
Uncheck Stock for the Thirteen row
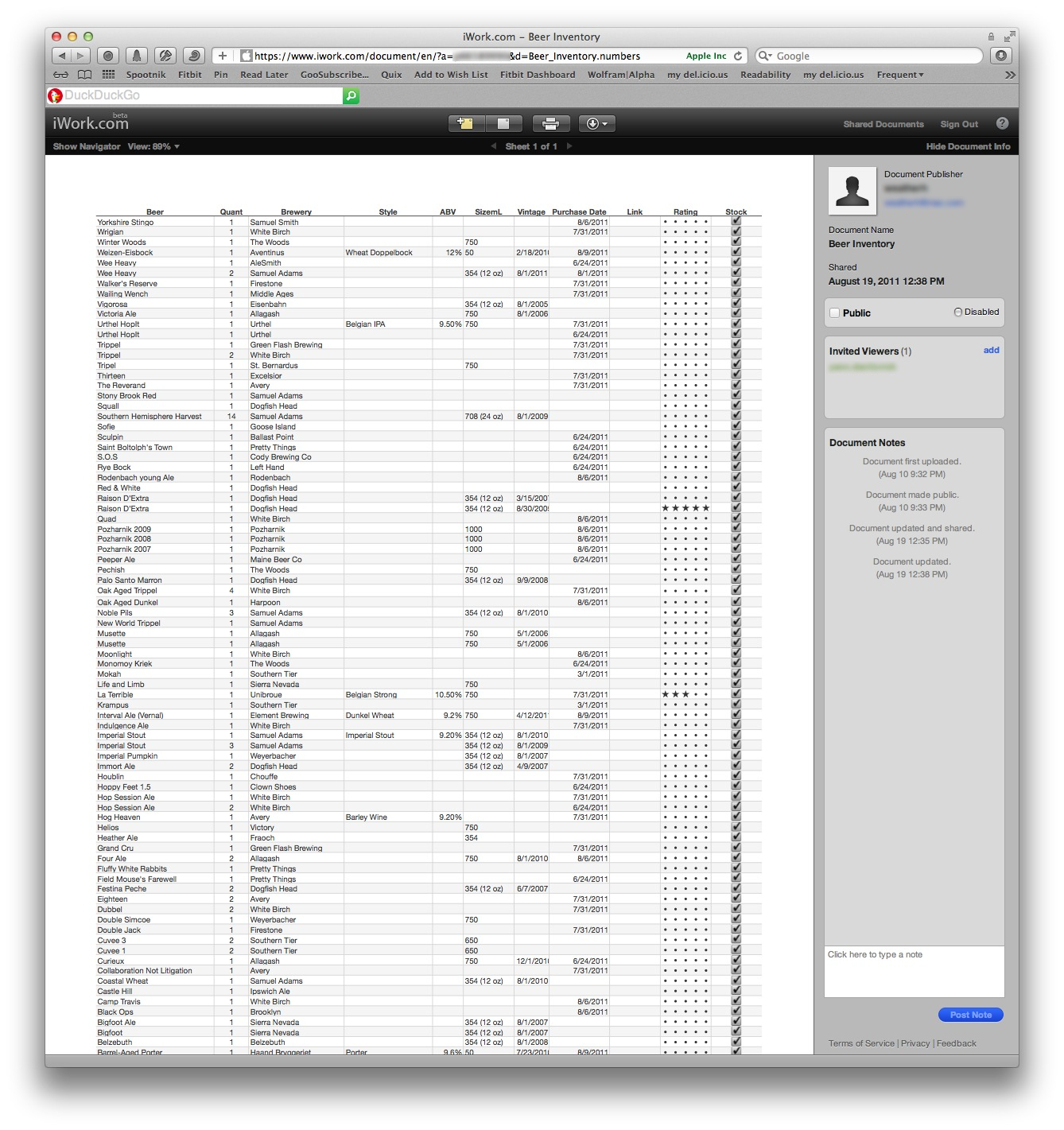click(x=736, y=375)
